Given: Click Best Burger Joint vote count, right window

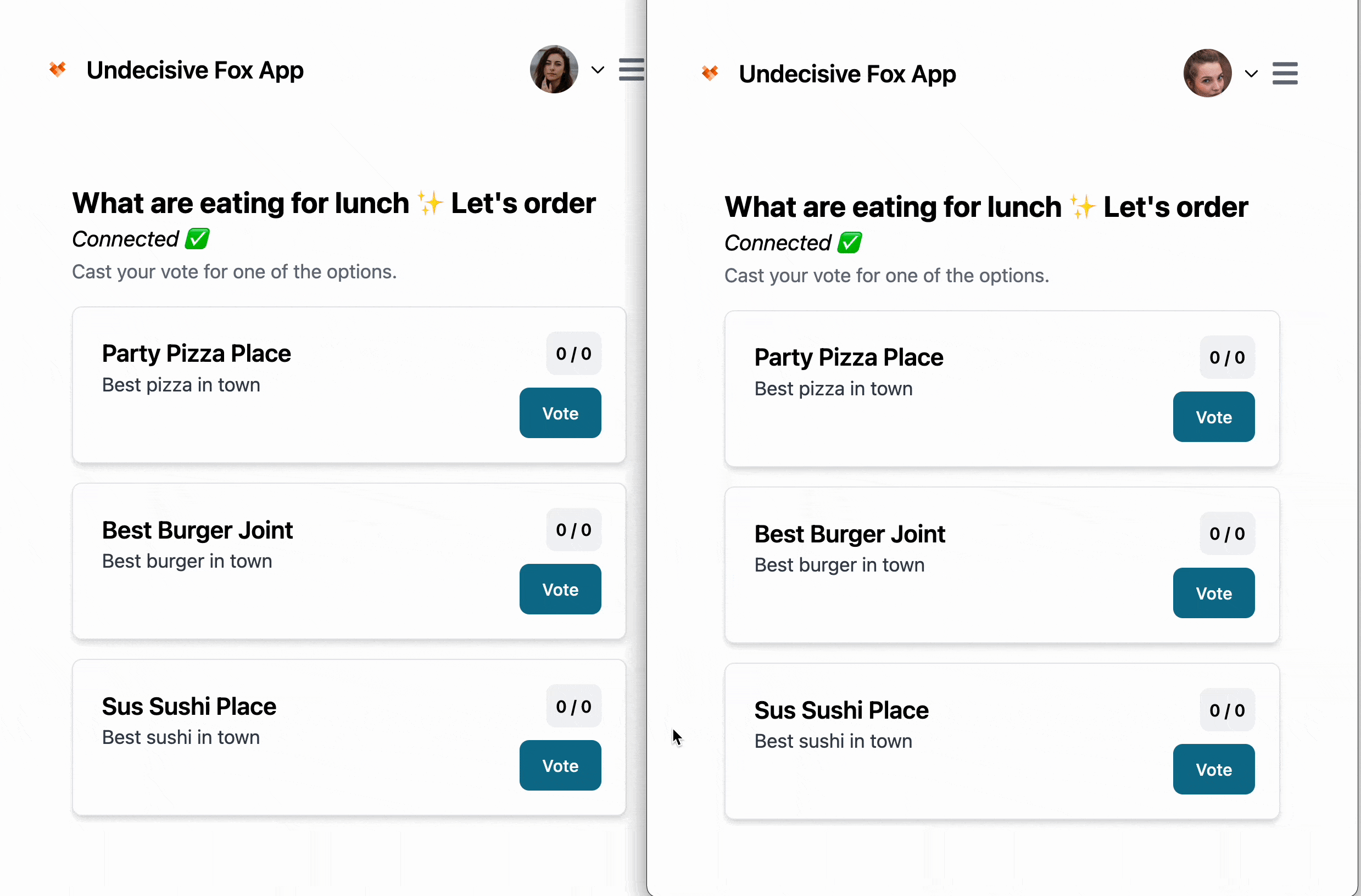Looking at the screenshot, I should (x=1226, y=533).
